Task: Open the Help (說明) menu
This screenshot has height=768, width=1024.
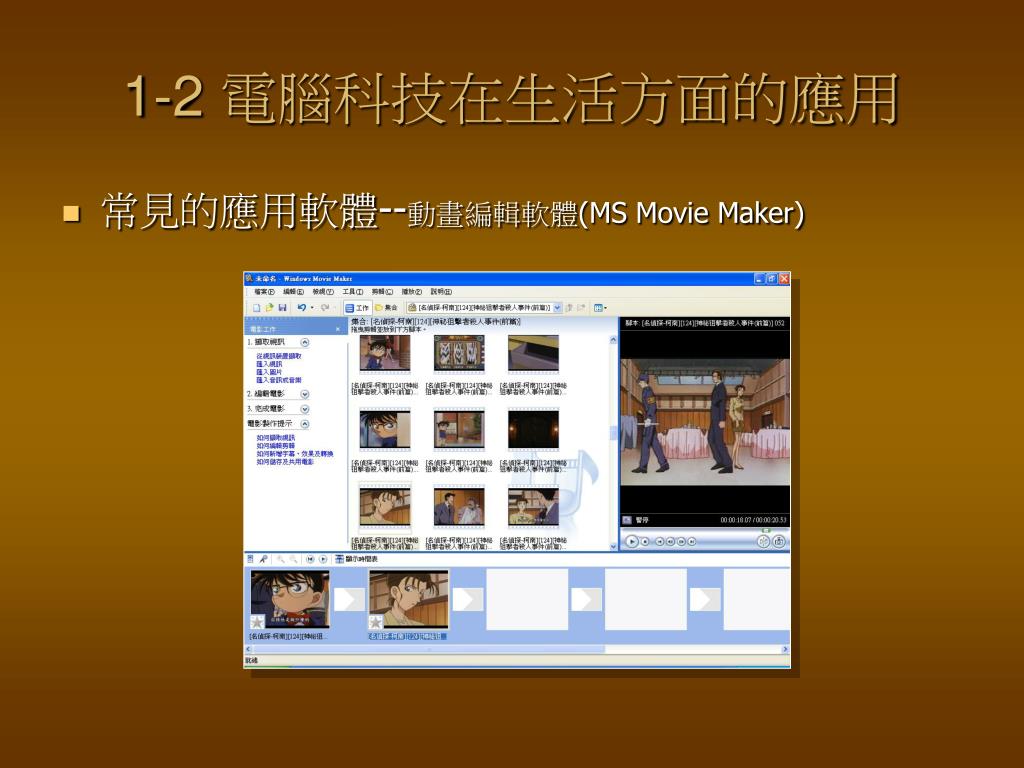Action: point(441,292)
